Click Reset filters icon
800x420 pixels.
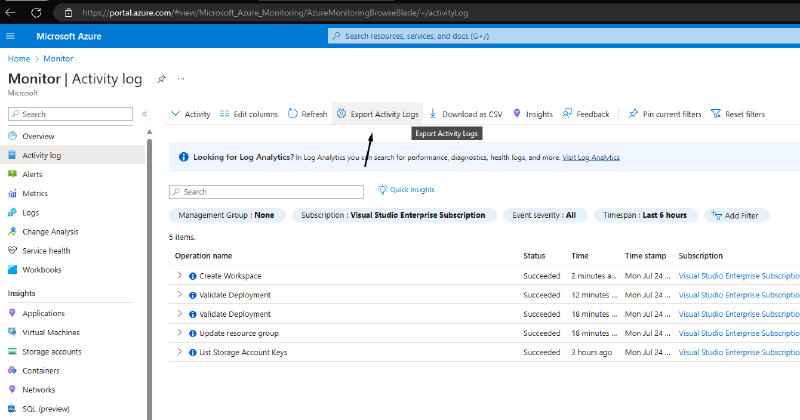[716, 114]
